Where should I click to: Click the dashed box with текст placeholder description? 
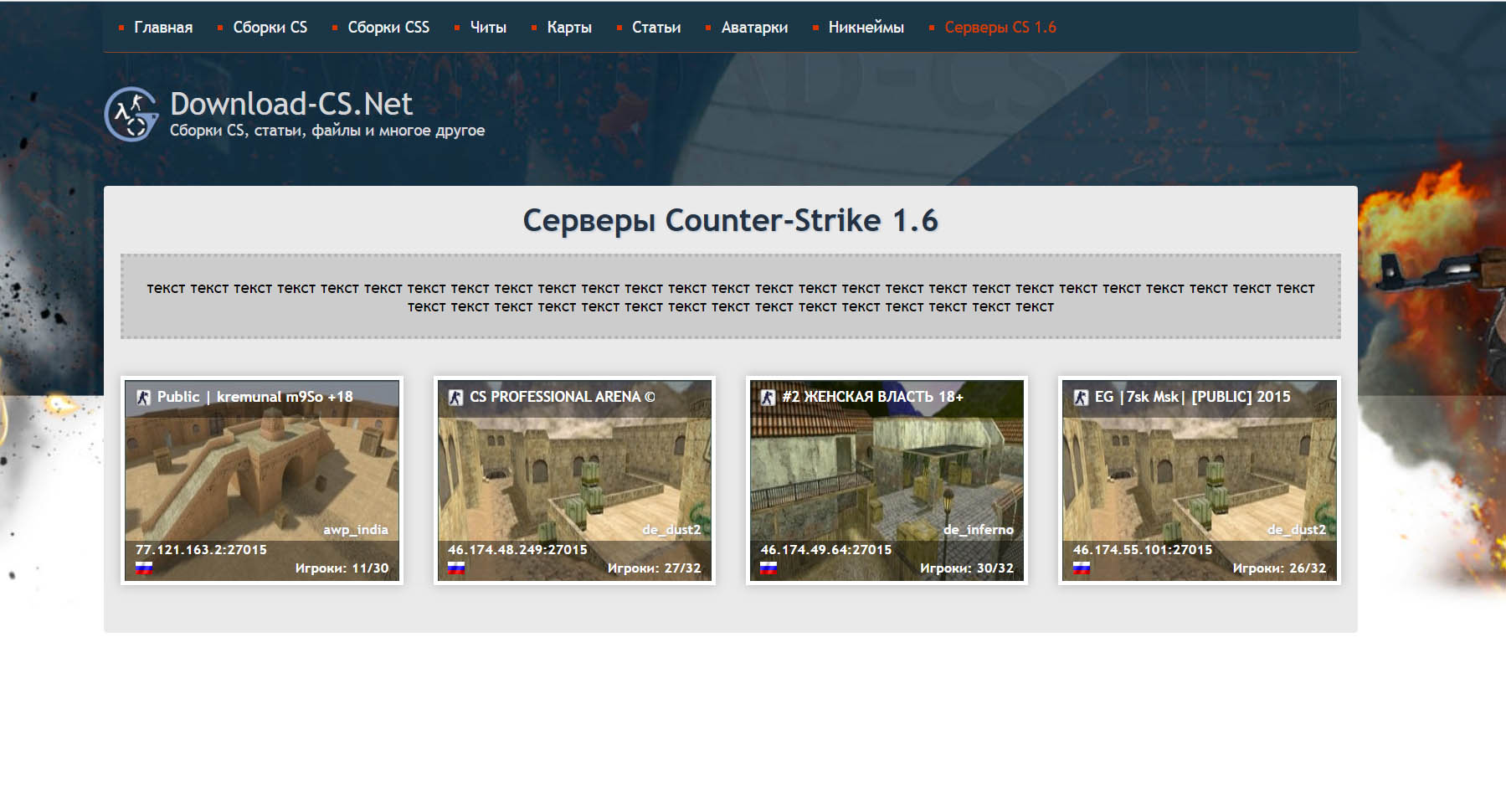730,297
